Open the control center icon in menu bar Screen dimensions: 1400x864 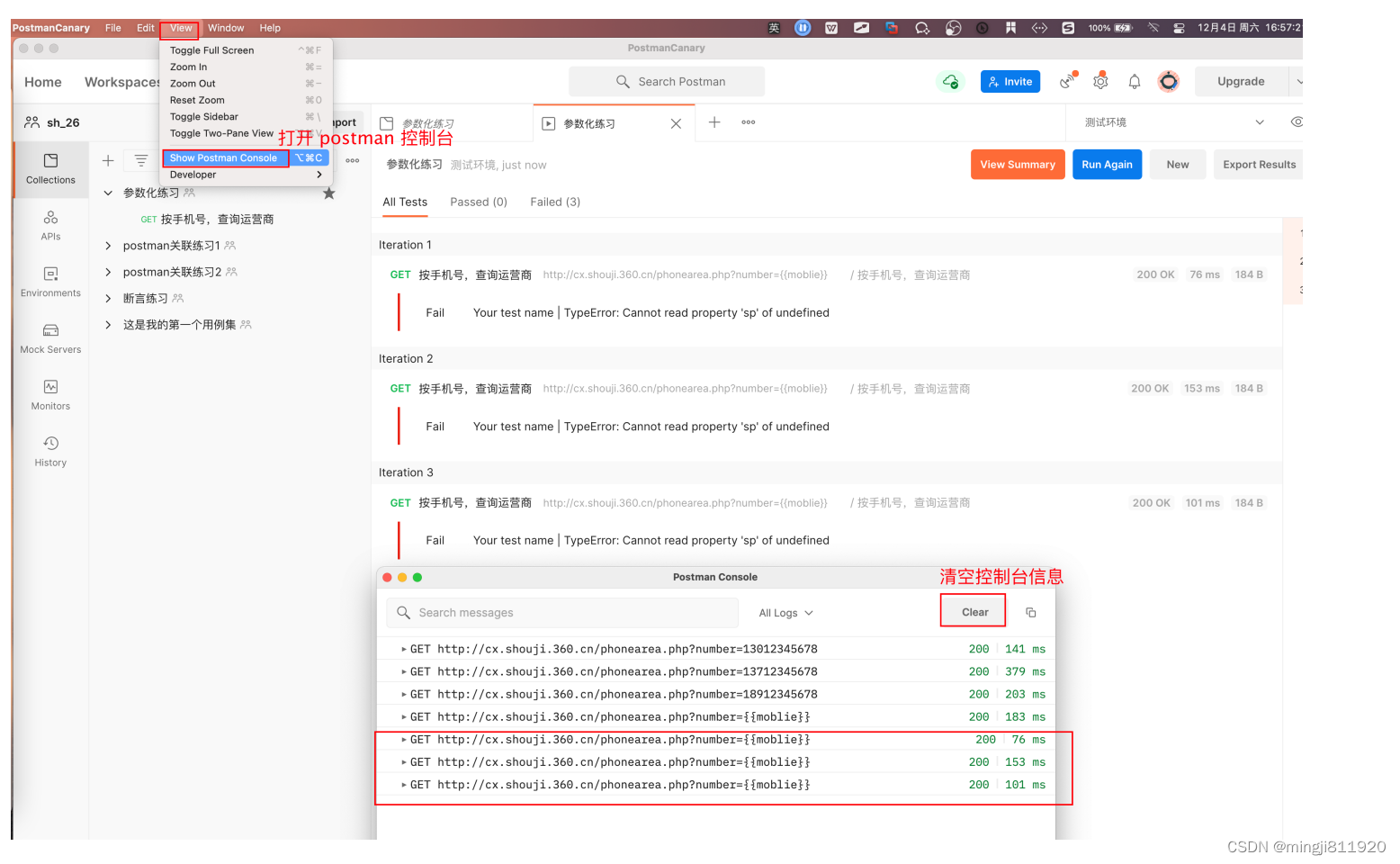tap(1179, 28)
